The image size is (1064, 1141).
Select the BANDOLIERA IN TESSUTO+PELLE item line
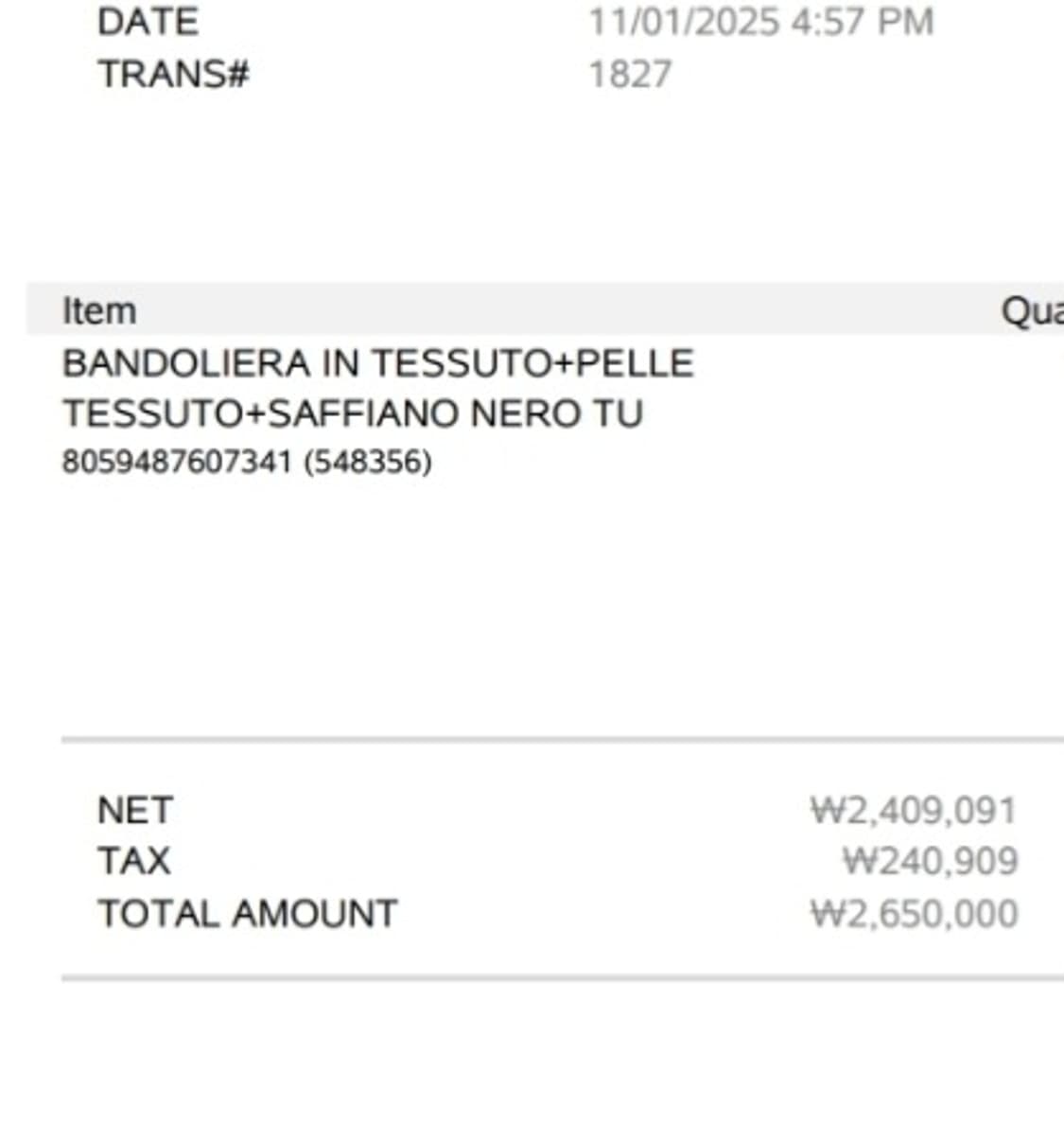[x=377, y=363]
